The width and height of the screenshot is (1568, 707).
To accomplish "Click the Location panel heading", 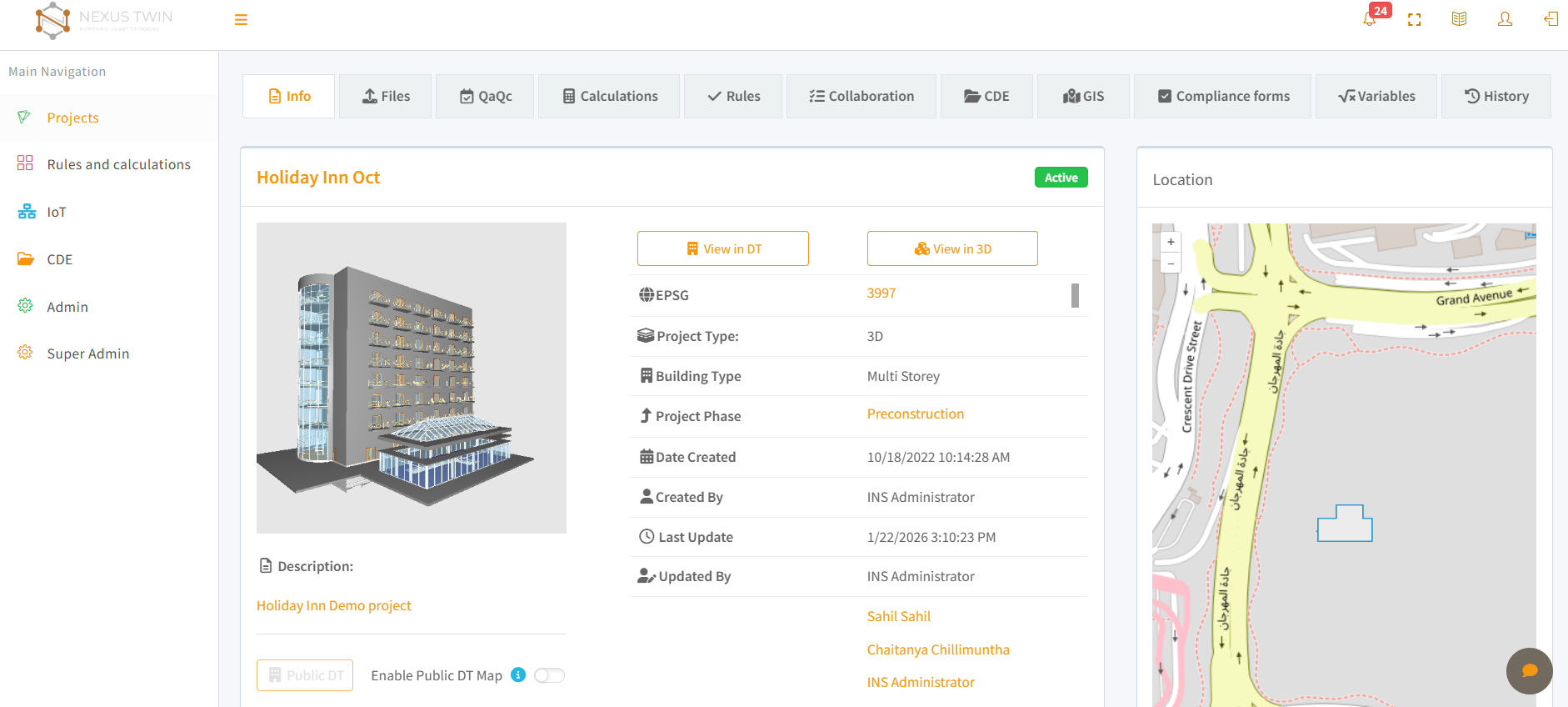I will [1182, 179].
